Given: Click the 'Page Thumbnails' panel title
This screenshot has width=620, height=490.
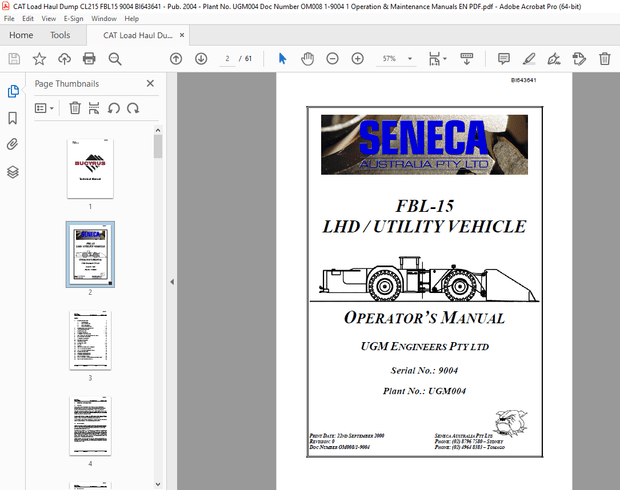Looking at the screenshot, I should (x=67, y=84).
